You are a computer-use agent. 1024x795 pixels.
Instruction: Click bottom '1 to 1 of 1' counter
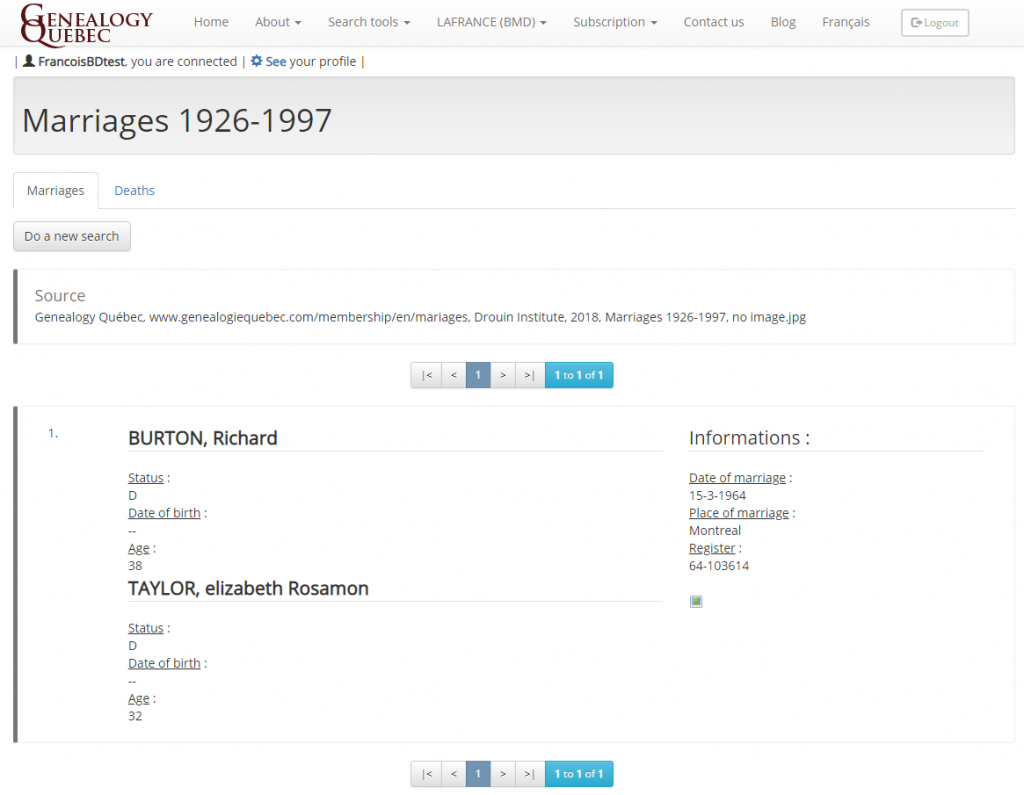click(x=579, y=773)
